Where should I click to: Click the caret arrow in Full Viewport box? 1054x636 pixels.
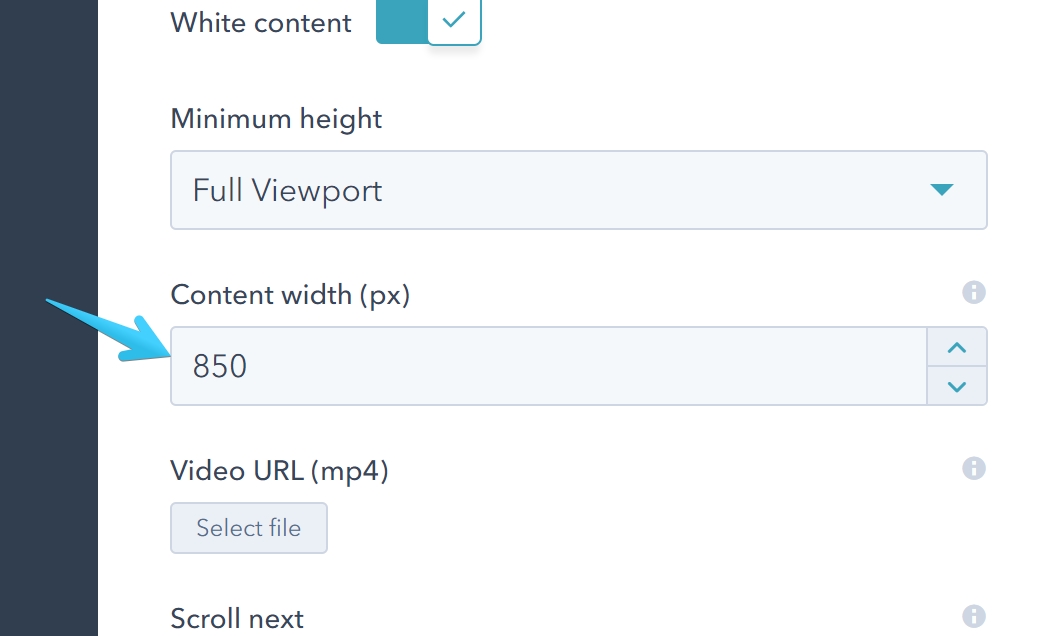941,190
